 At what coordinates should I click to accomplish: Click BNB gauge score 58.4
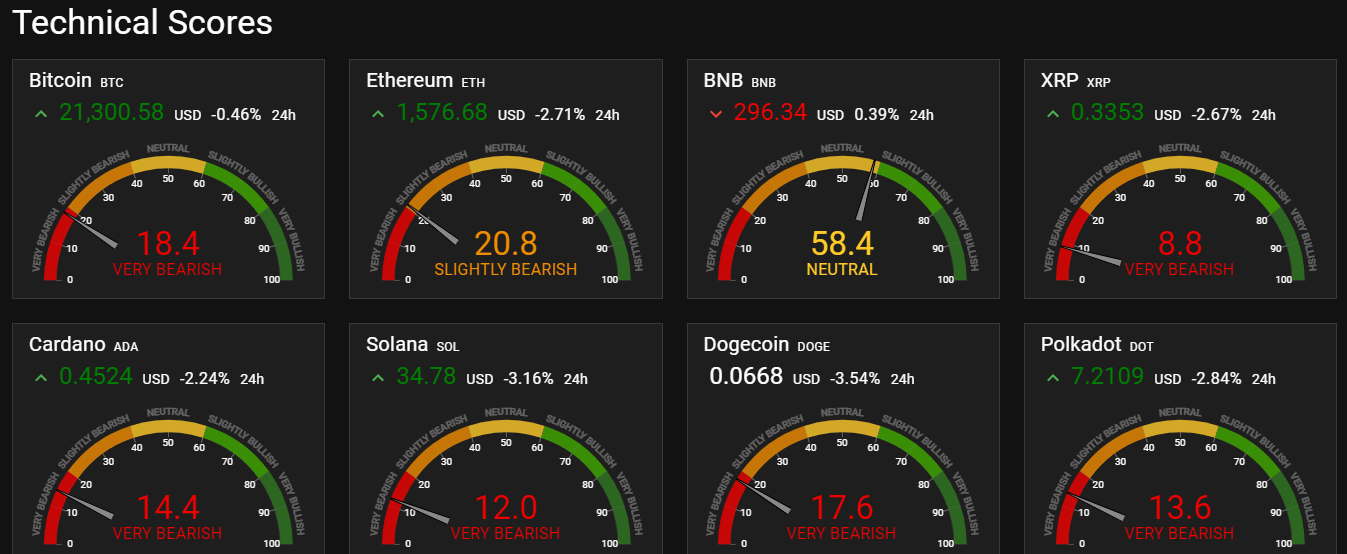pyautogui.click(x=843, y=243)
